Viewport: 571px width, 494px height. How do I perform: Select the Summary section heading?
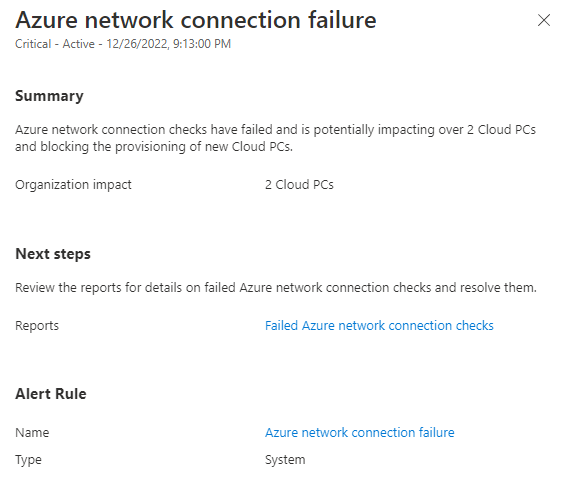point(50,96)
